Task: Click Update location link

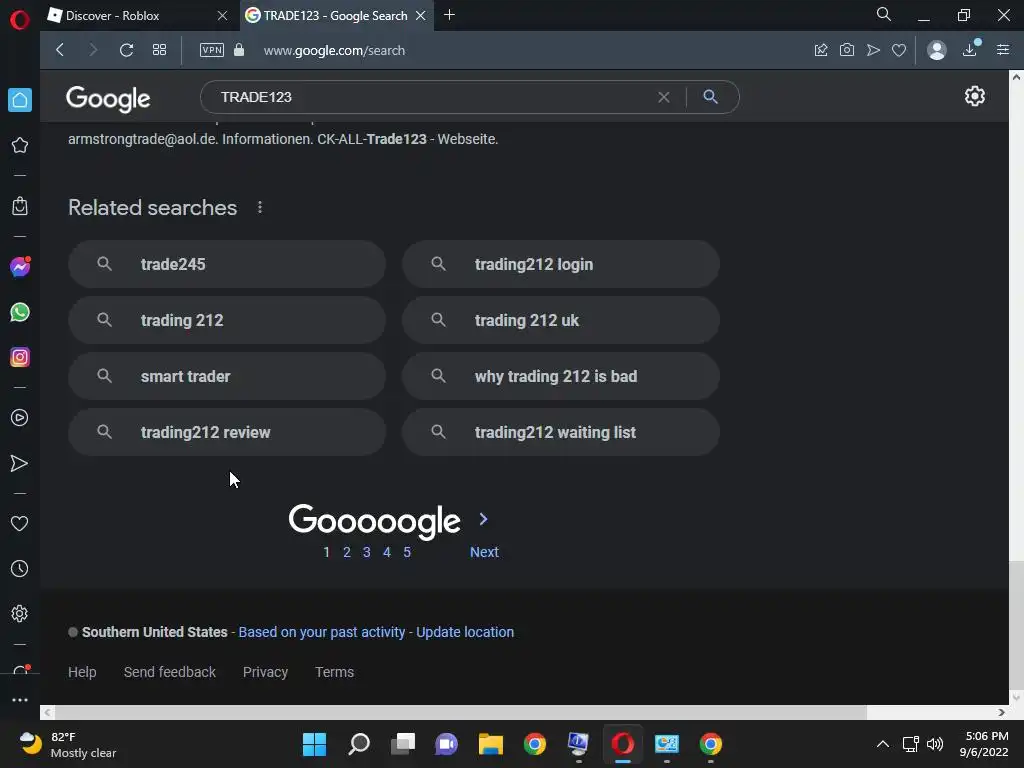Action: (x=465, y=632)
